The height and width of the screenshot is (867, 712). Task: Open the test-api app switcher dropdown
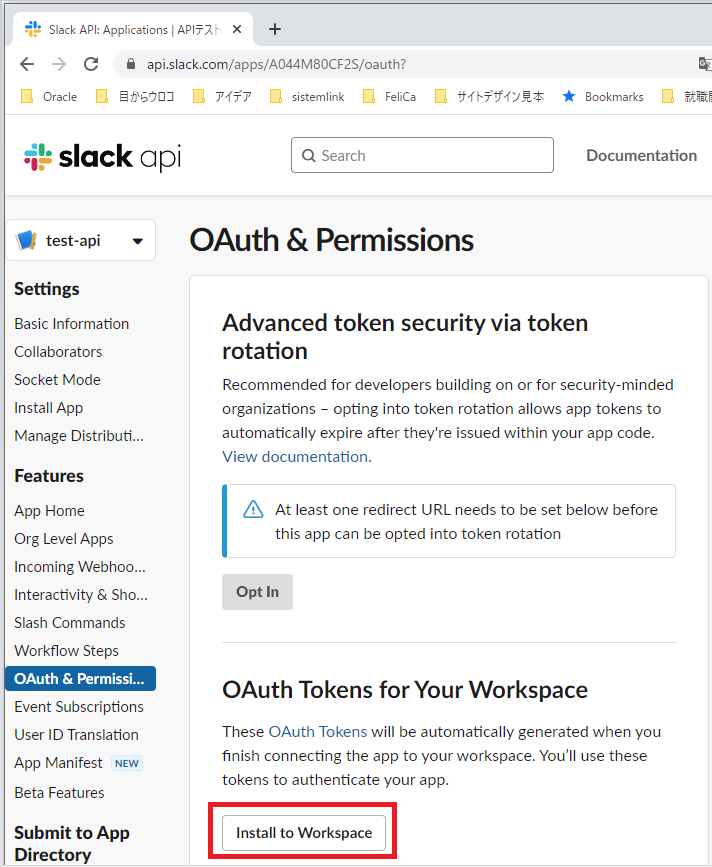coord(138,239)
